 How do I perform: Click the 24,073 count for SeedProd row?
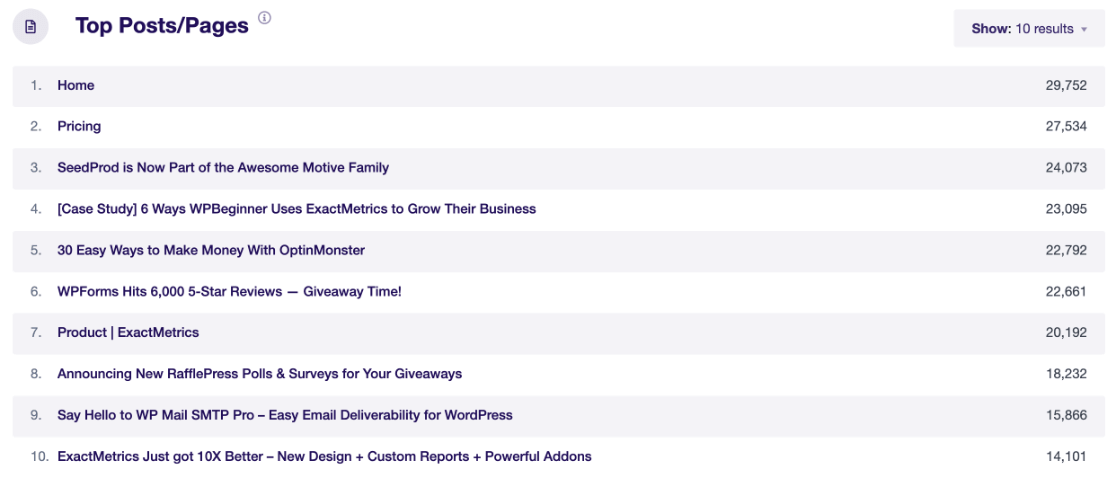[1066, 168]
